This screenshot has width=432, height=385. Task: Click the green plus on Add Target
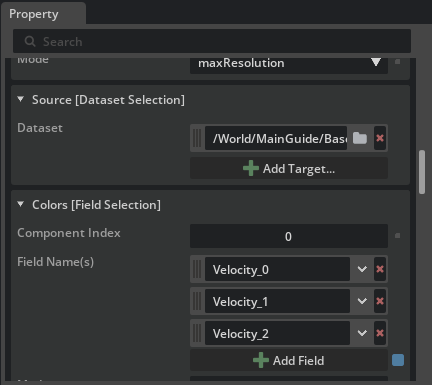click(x=251, y=168)
